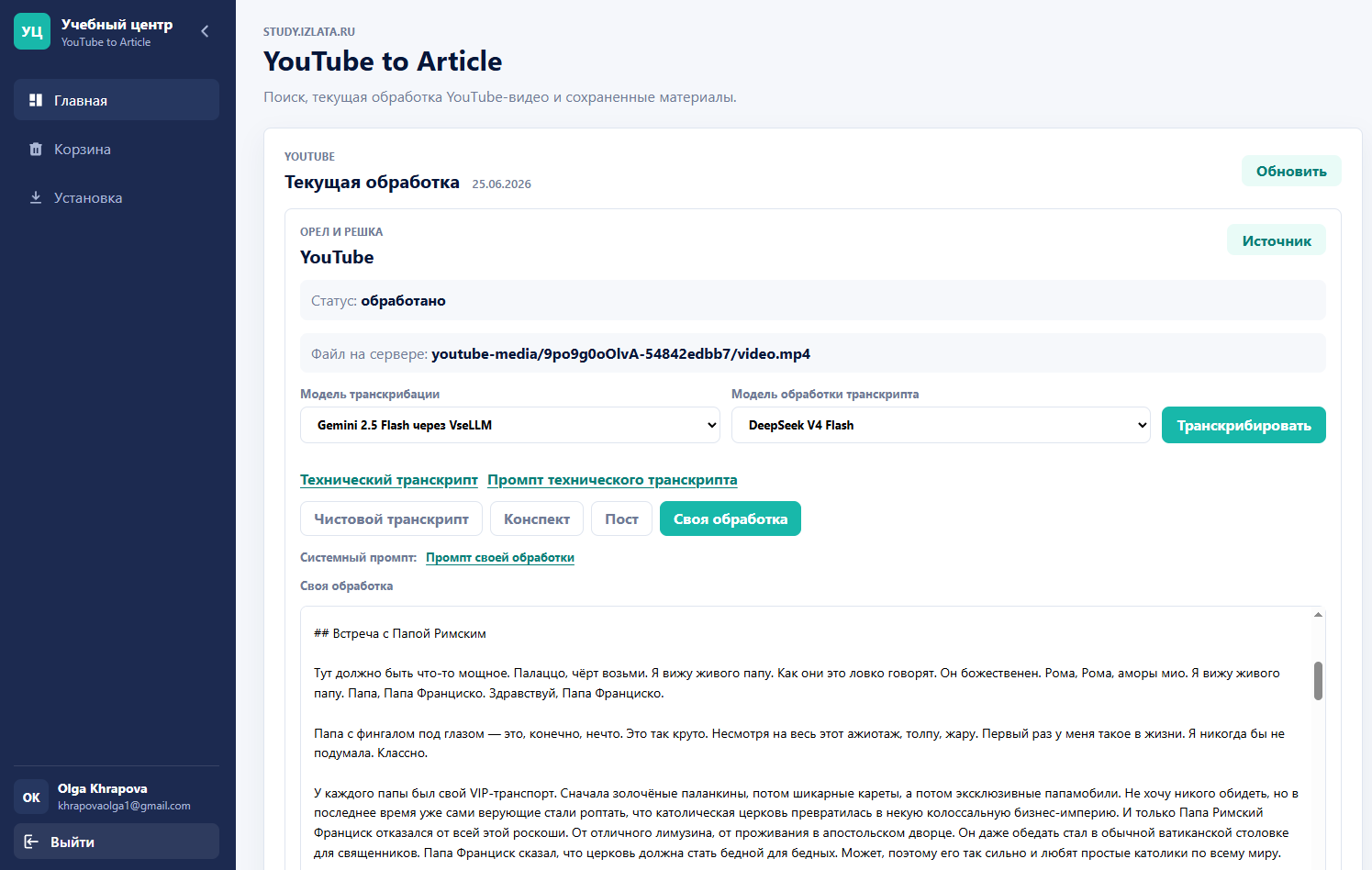Click the УЦ logo badge in the sidebar
1372x870 pixels.
pyautogui.click(x=32, y=31)
